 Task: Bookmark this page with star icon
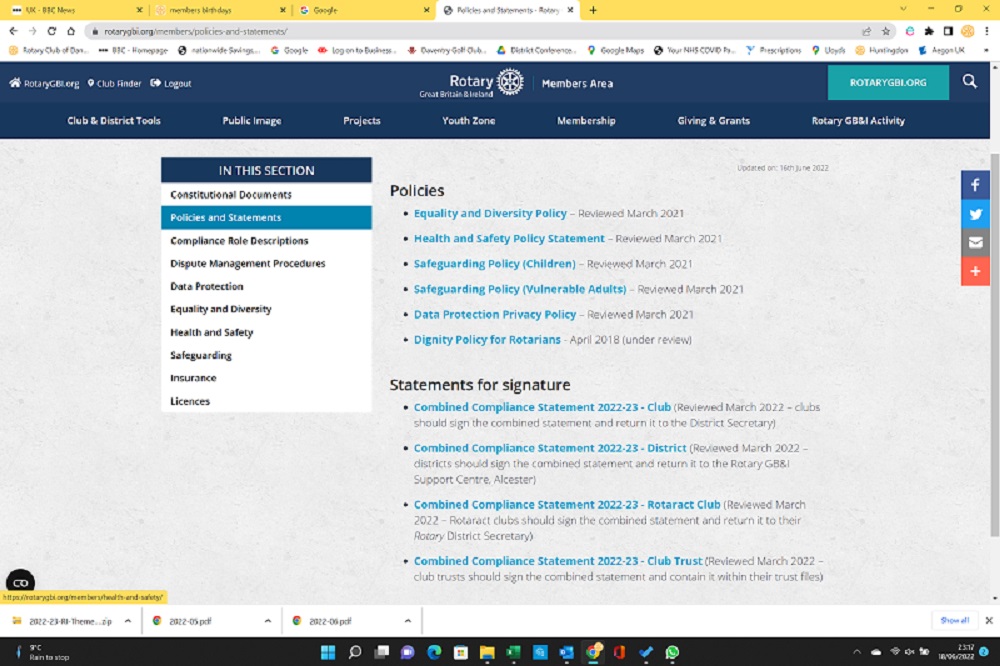coord(885,31)
